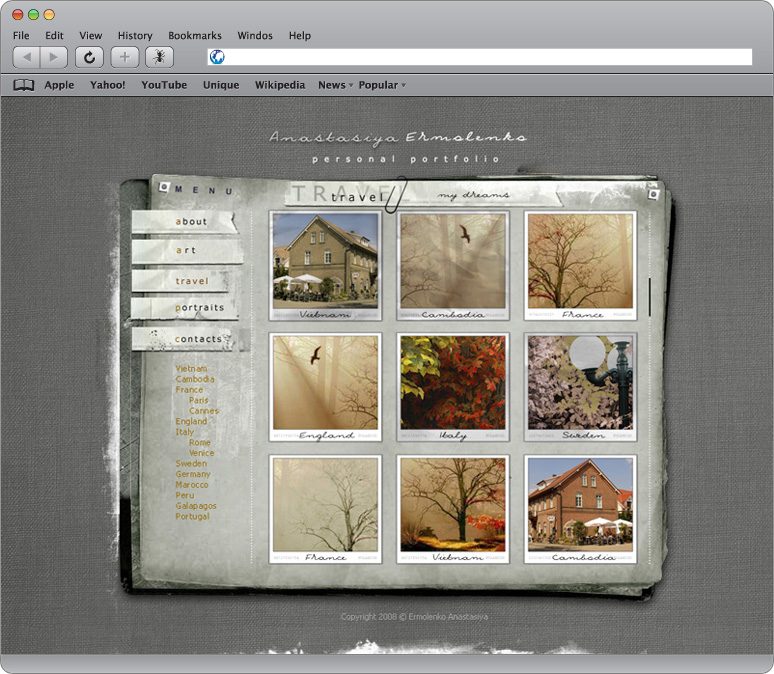
Task: Open the bookmarks book icon
Action: coord(23,85)
